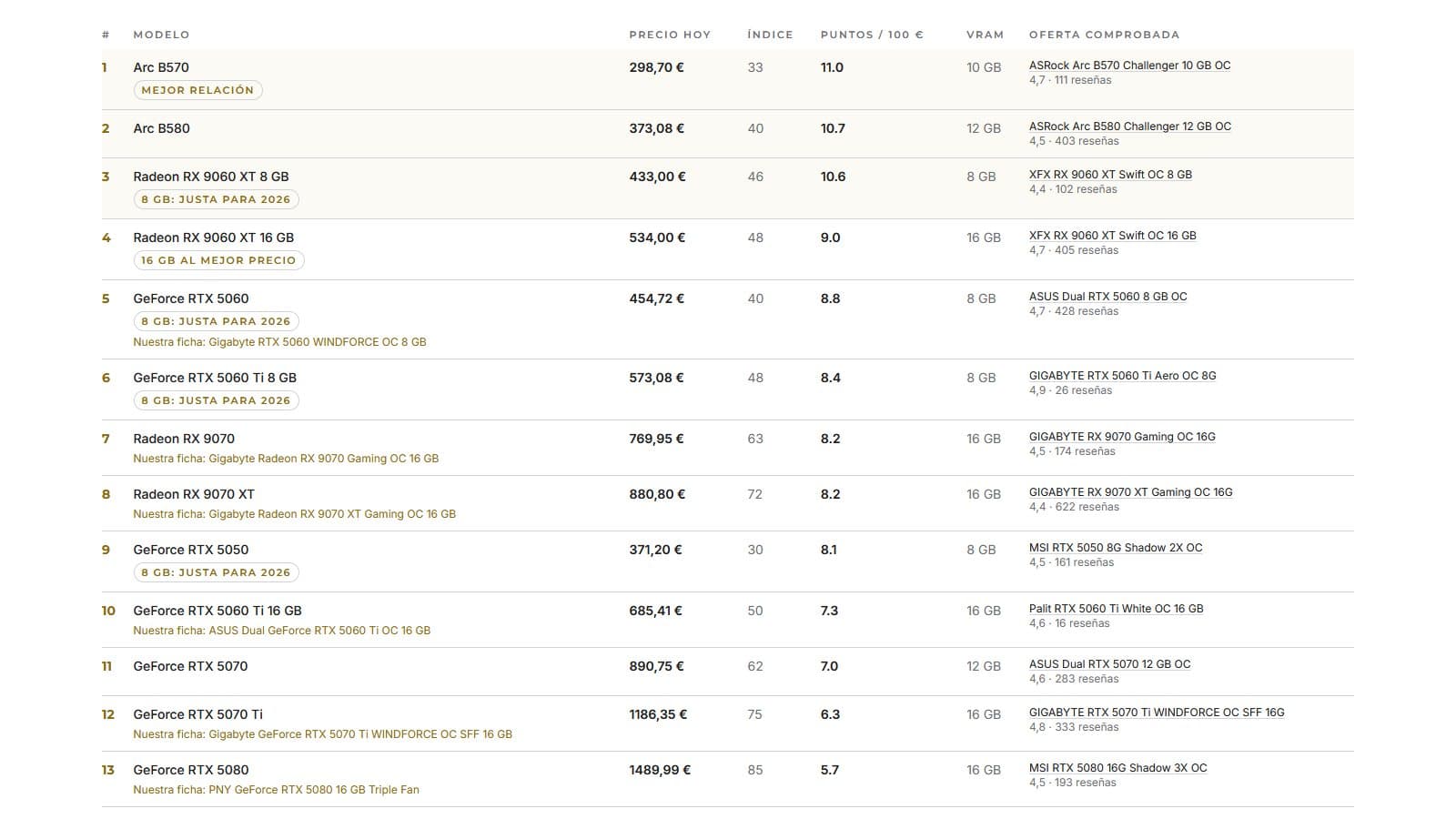Image resolution: width=1456 pixels, height=819 pixels.
Task: Click the PUNTOS / 100 € column header
Action: pyautogui.click(x=872, y=35)
